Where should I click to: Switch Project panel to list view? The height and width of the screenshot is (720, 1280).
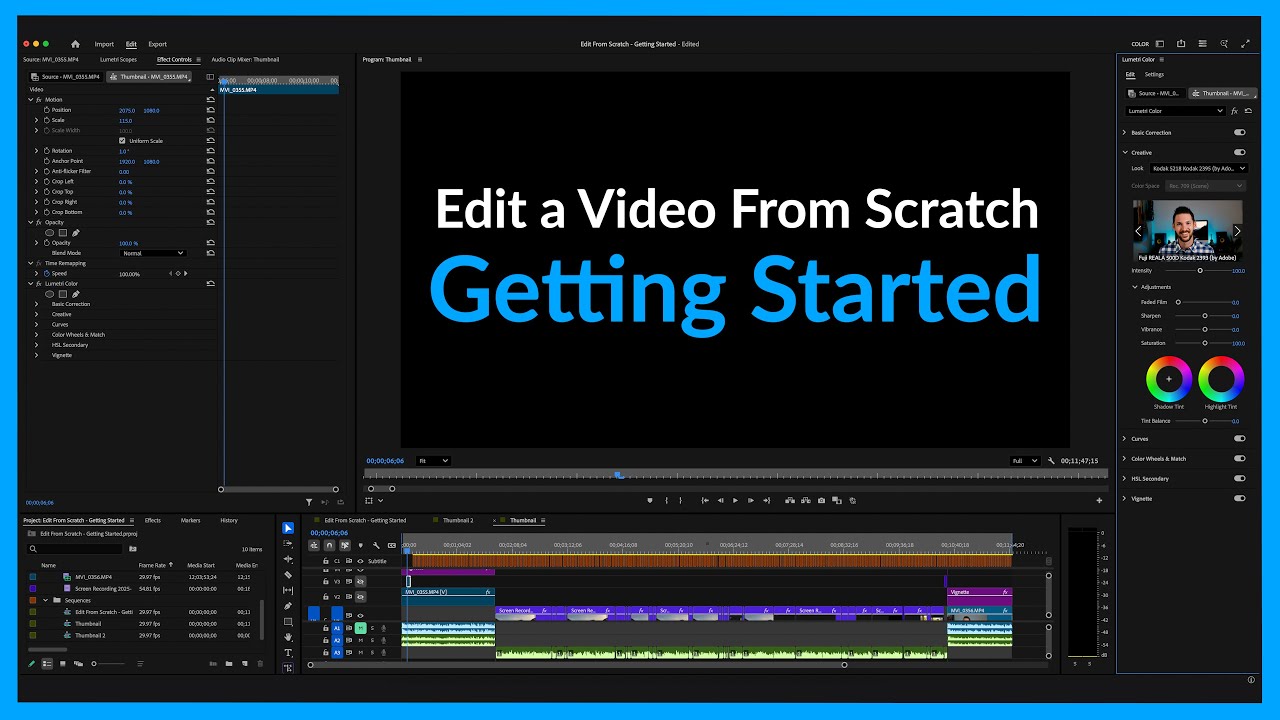coord(47,664)
